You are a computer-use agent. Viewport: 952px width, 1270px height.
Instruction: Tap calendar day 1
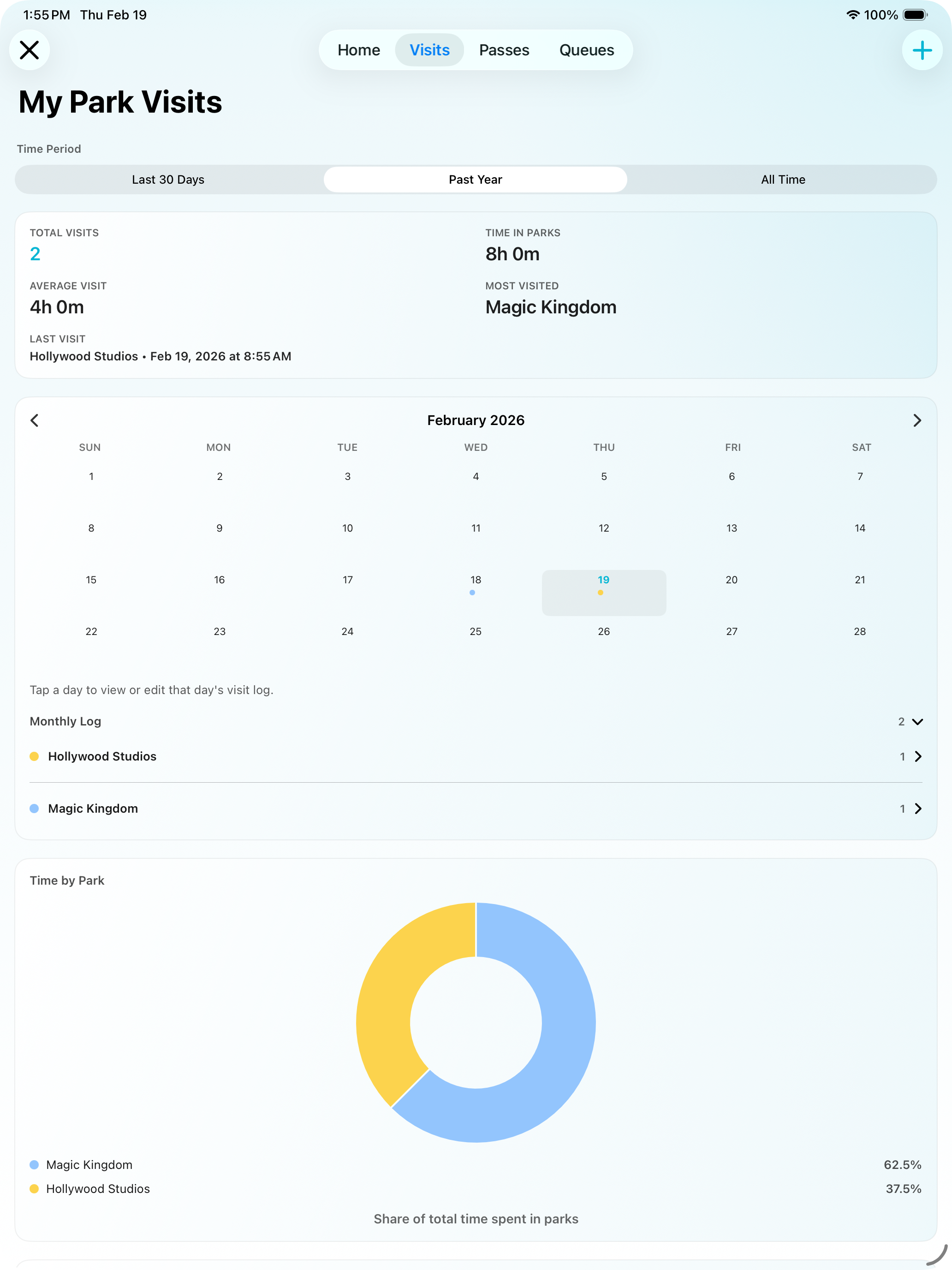(x=91, y=477)
